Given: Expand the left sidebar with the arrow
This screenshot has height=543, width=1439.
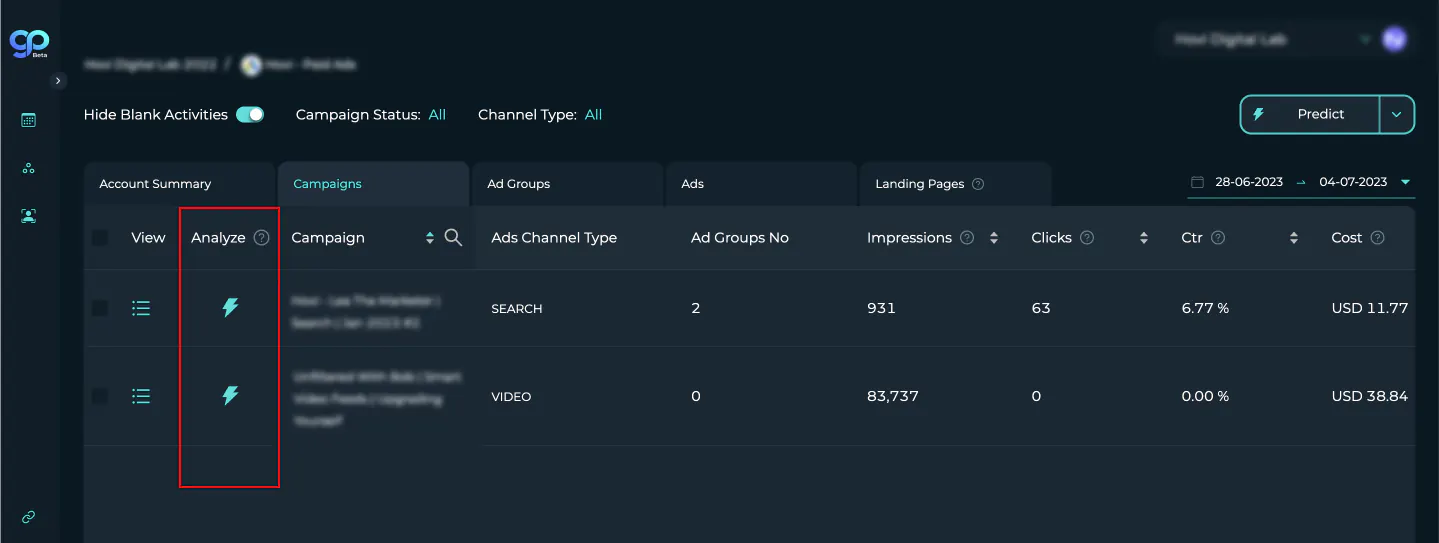Looking at the screenshot, I should click(x=59, y=80).
